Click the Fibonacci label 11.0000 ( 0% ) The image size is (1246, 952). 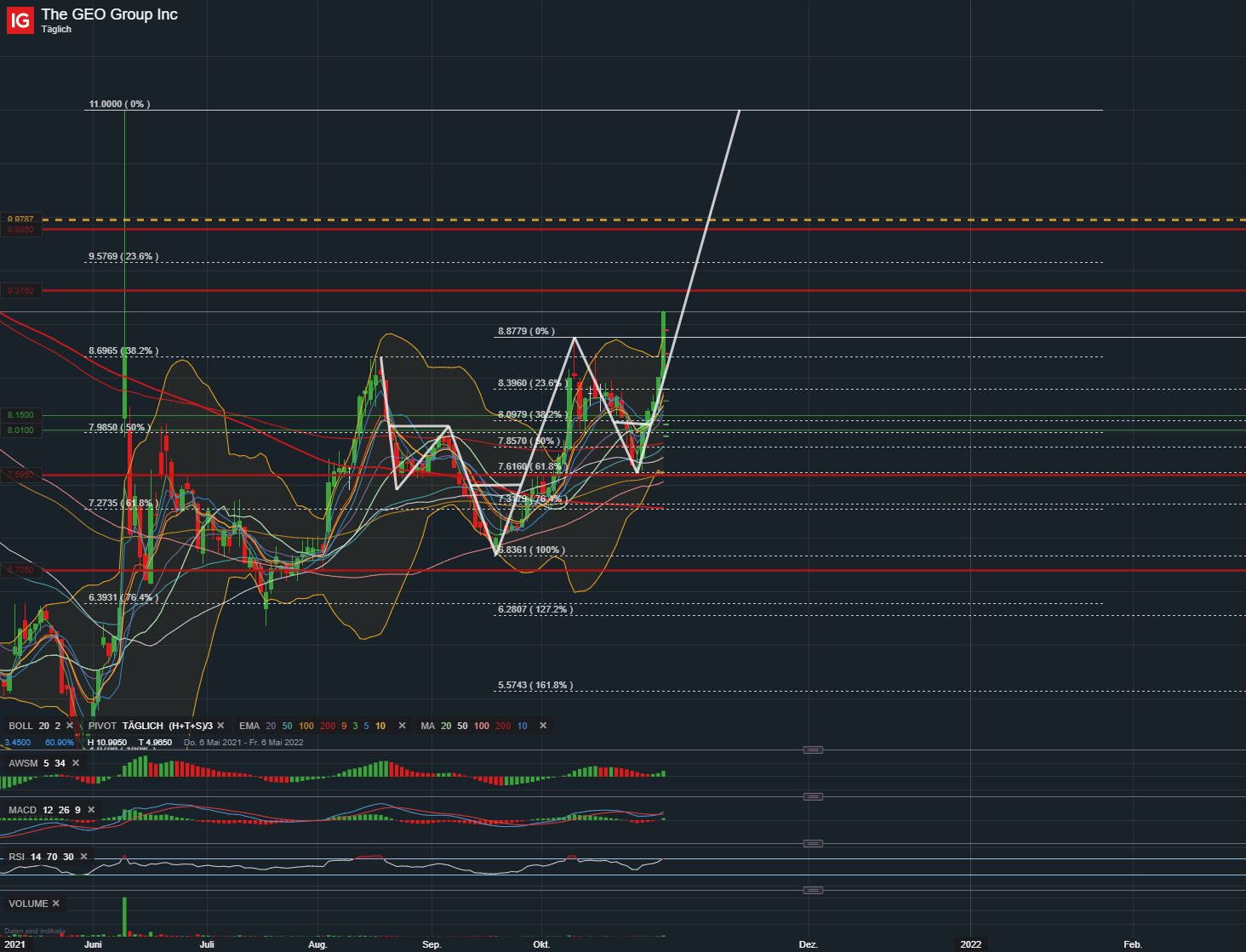tap(119, 104)
